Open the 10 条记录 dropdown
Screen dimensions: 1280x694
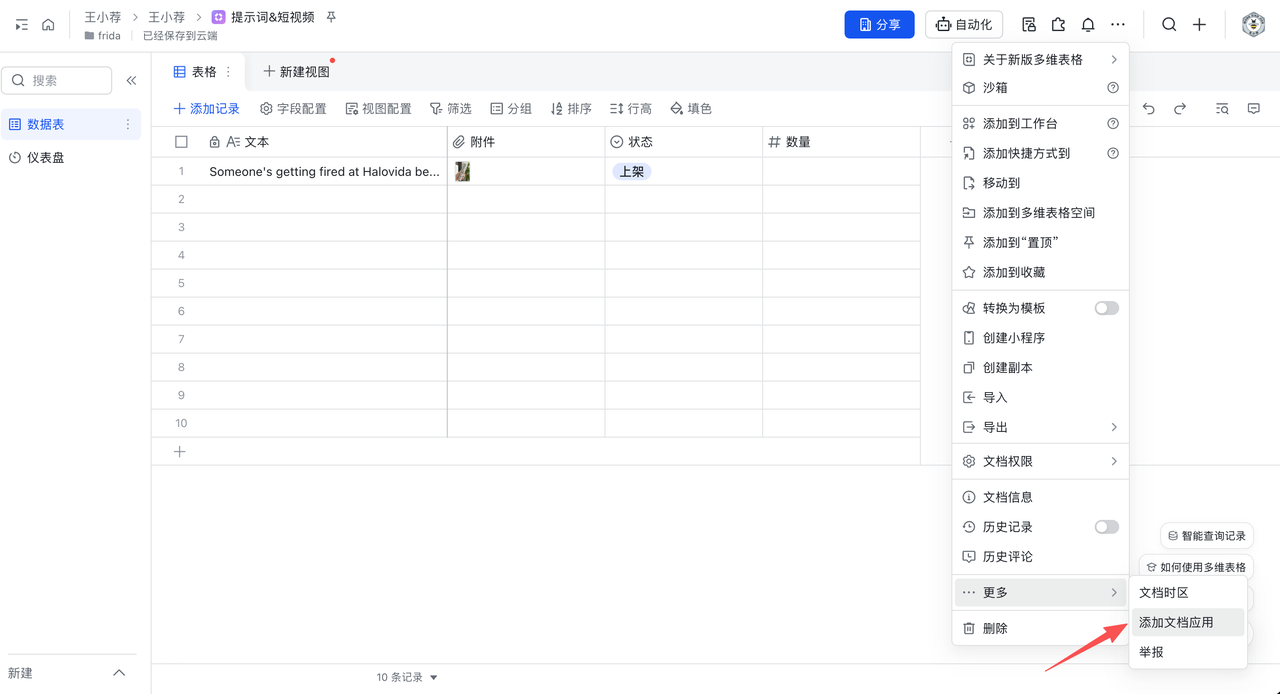[407, 677]
